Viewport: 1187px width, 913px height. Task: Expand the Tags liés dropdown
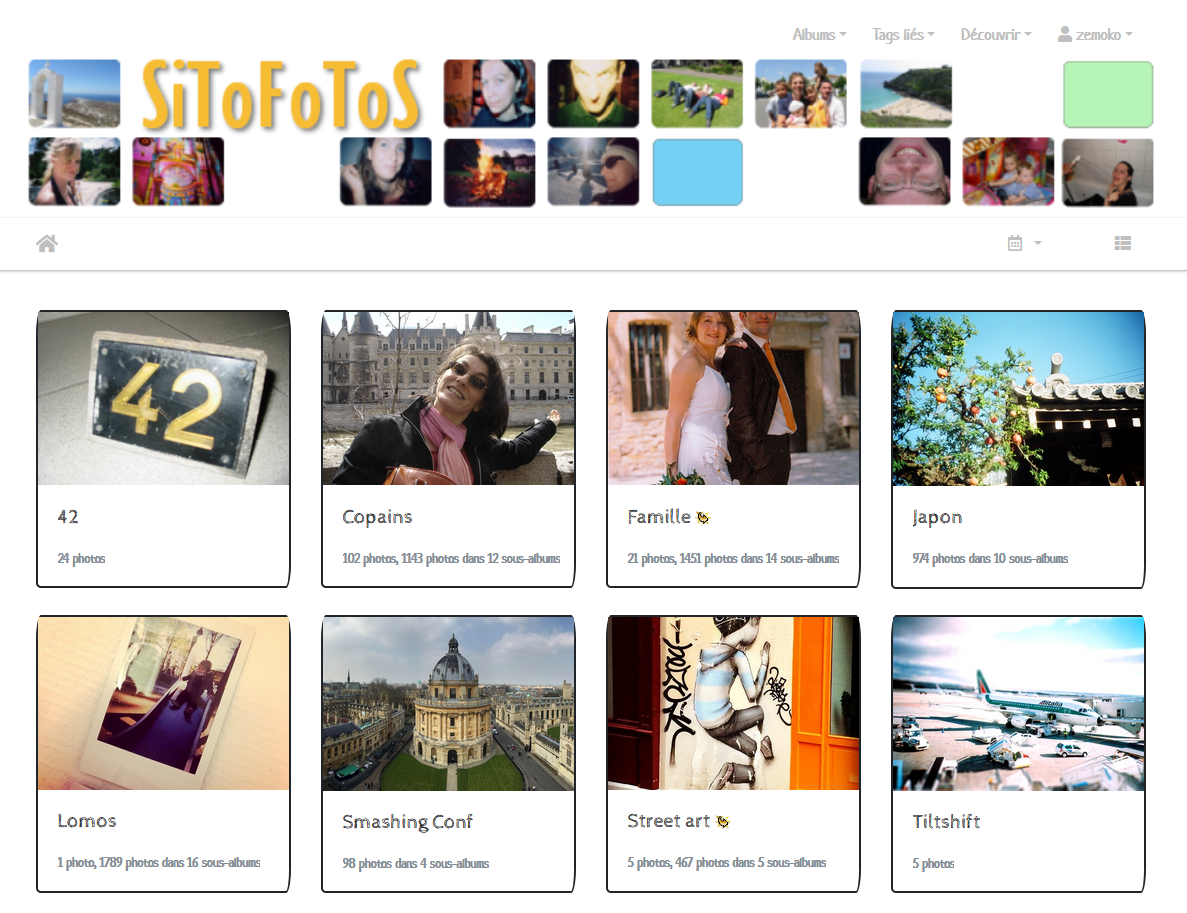coord(903,34)
